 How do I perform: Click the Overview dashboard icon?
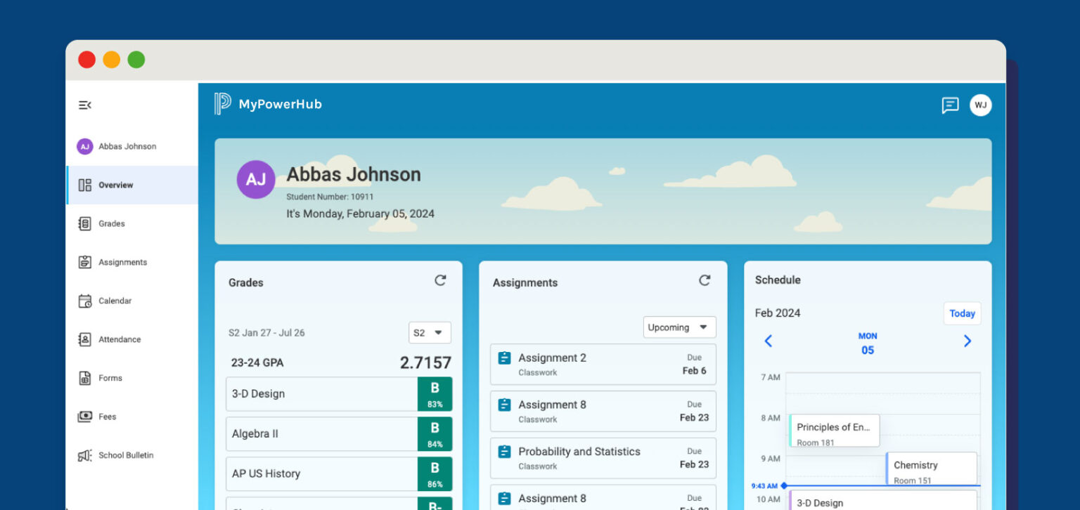tap(85, 185)
